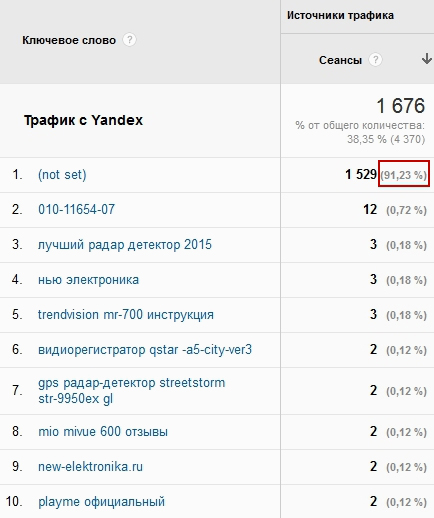Open keyword нью электроника
This screenshot has height=518, width=434.
tap(88, 279)
